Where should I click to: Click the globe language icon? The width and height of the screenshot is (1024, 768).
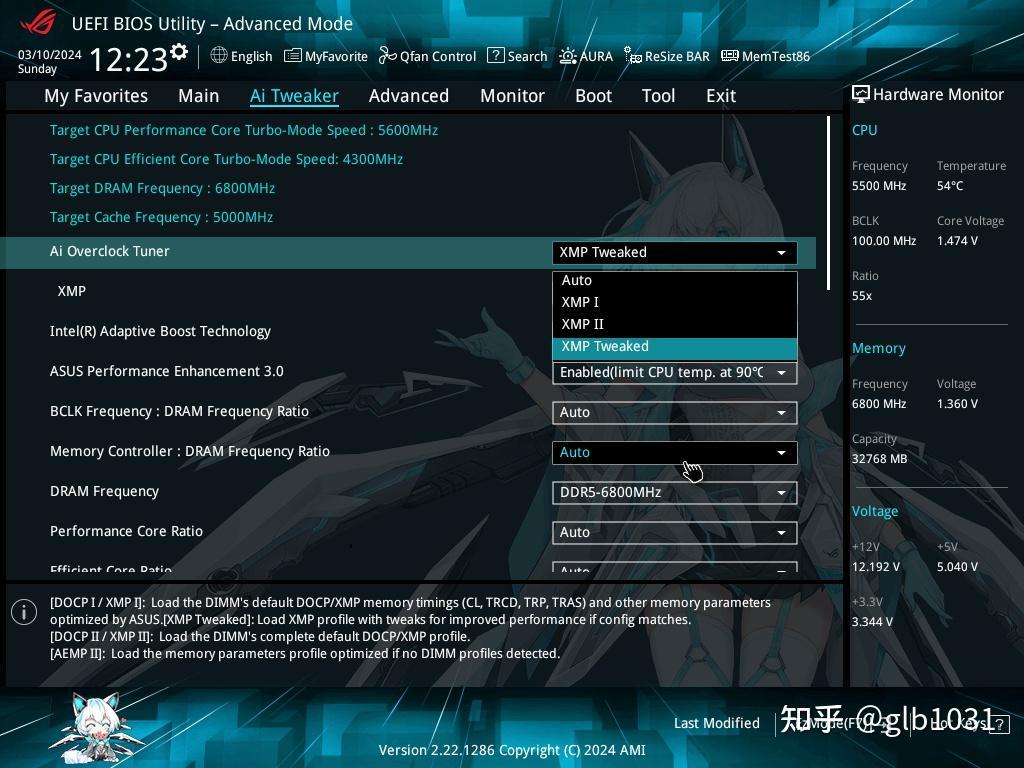click(219, 56)
